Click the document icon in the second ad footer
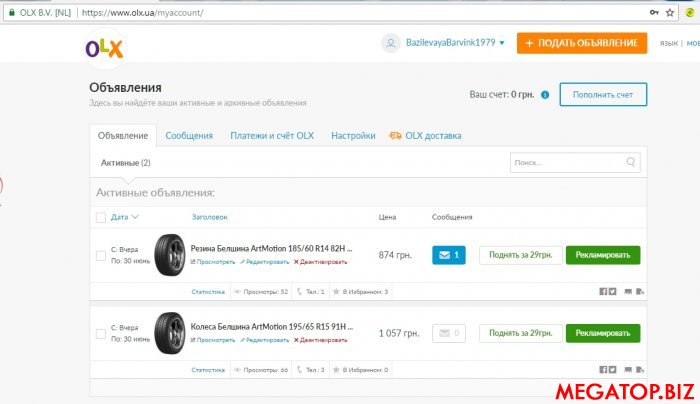The height and width of the screenshot is (404, 700). [x=640, y=370]
